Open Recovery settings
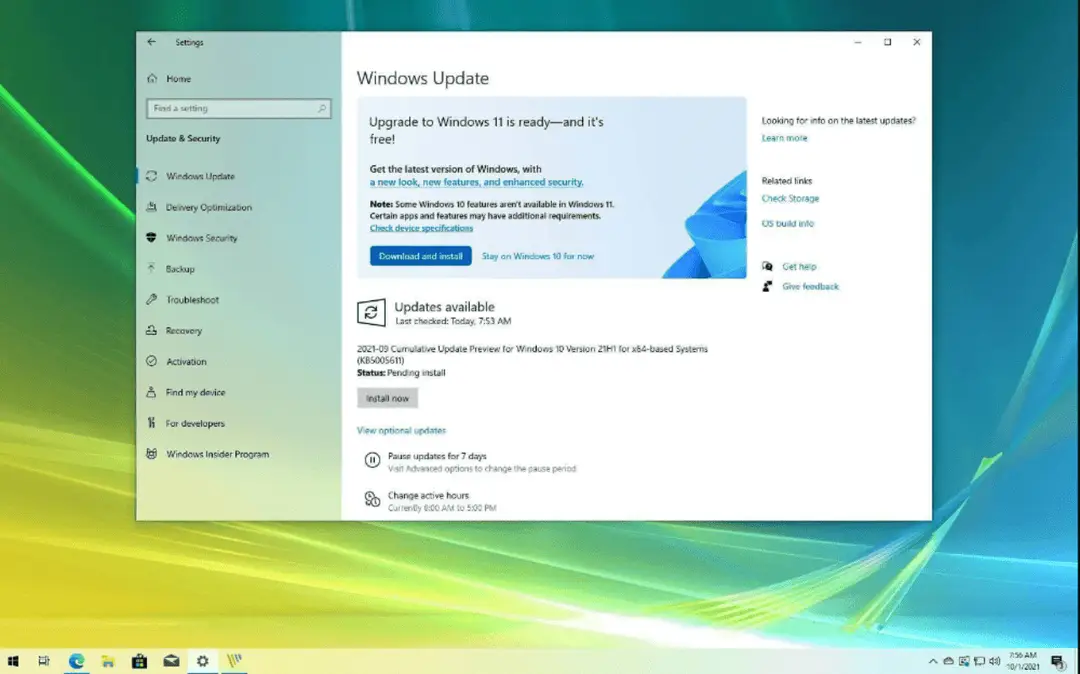1080x674 pixels. (184, 331)
